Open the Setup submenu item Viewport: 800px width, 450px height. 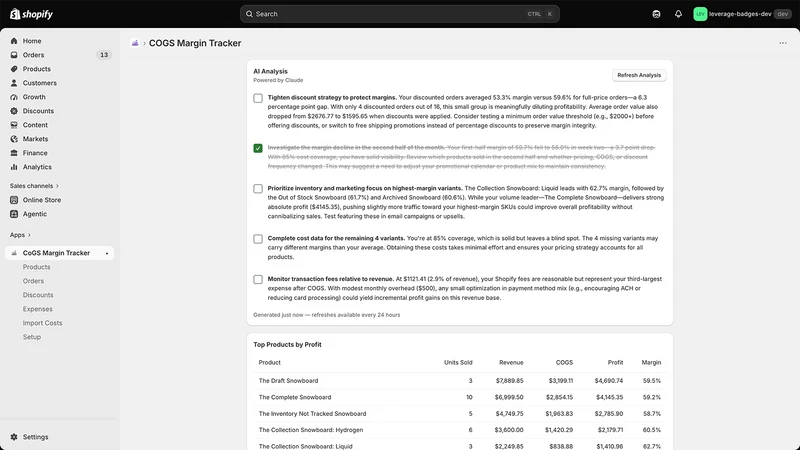(32, 337)
